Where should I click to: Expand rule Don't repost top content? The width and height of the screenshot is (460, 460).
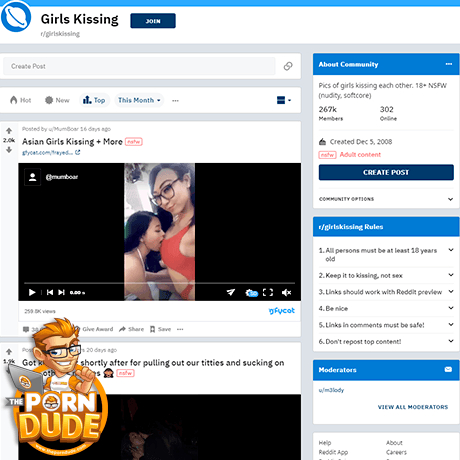[386, 341]
